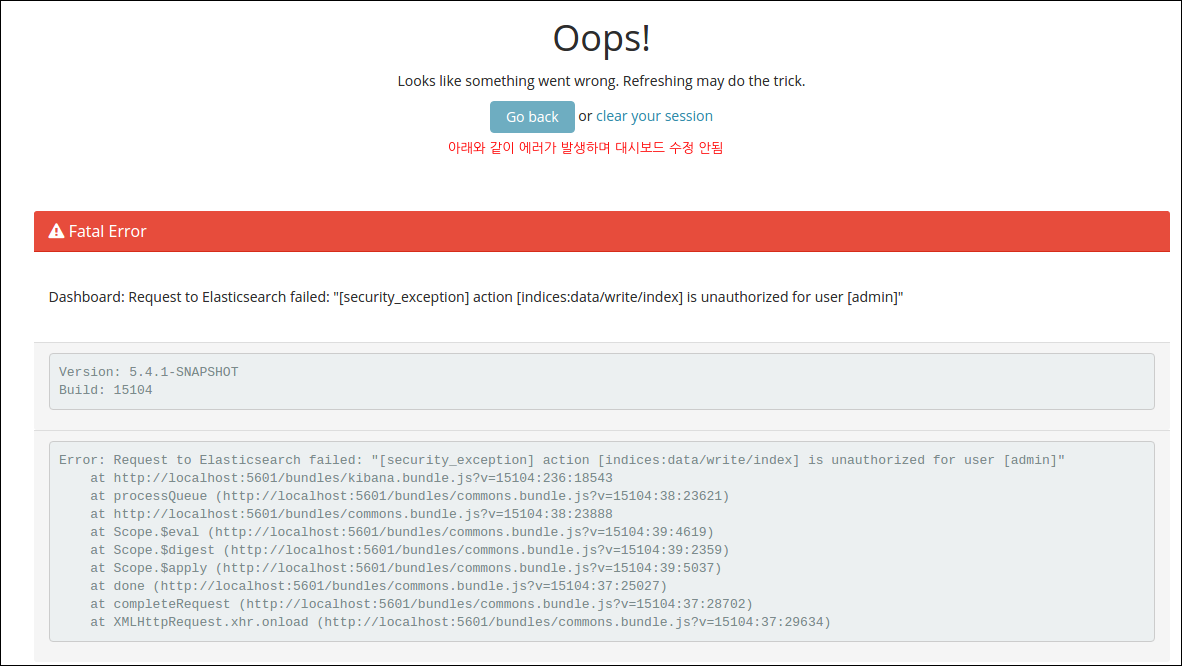
Task: Click the 'Error: Request to Elasticsearch failed' trace line
Action: click(562, 460)
